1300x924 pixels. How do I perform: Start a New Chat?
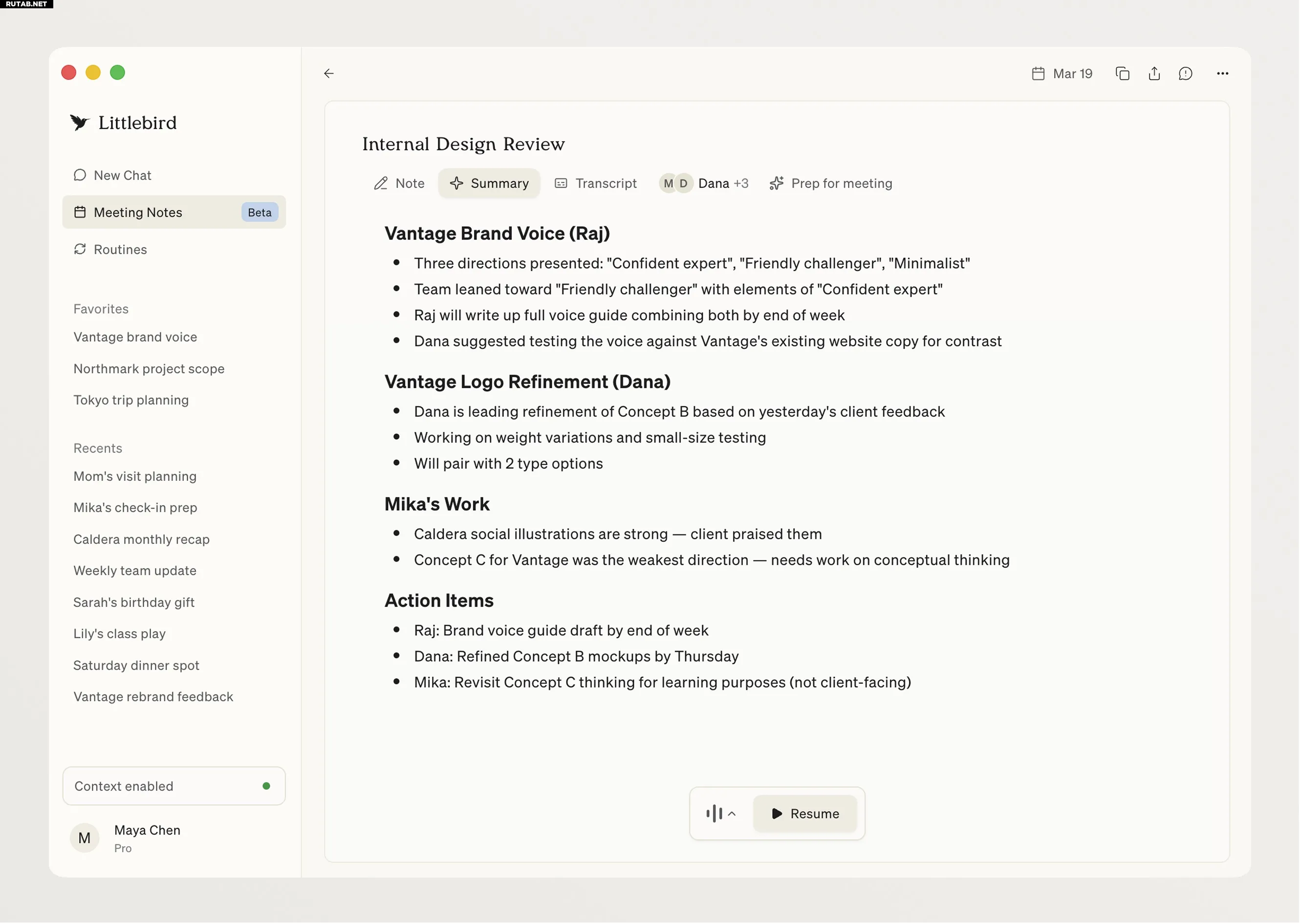click(122, 175)
